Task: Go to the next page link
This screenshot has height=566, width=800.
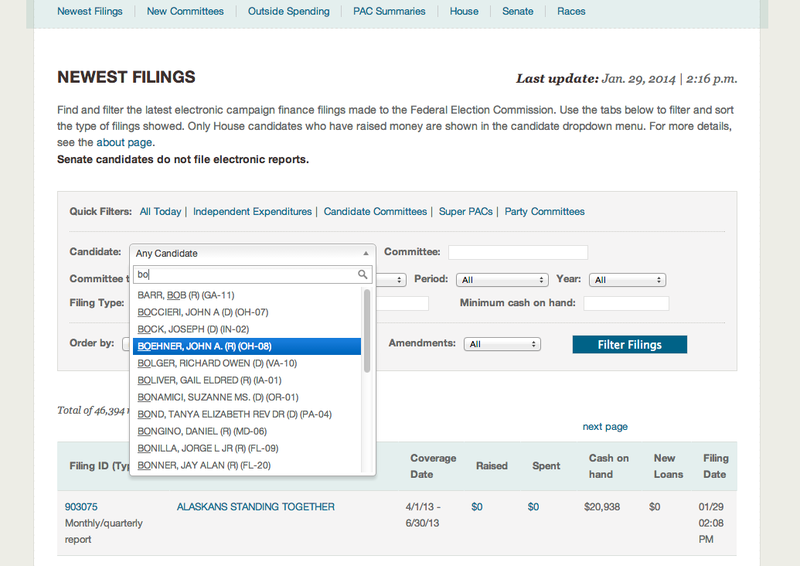Action: click(605, 427)
